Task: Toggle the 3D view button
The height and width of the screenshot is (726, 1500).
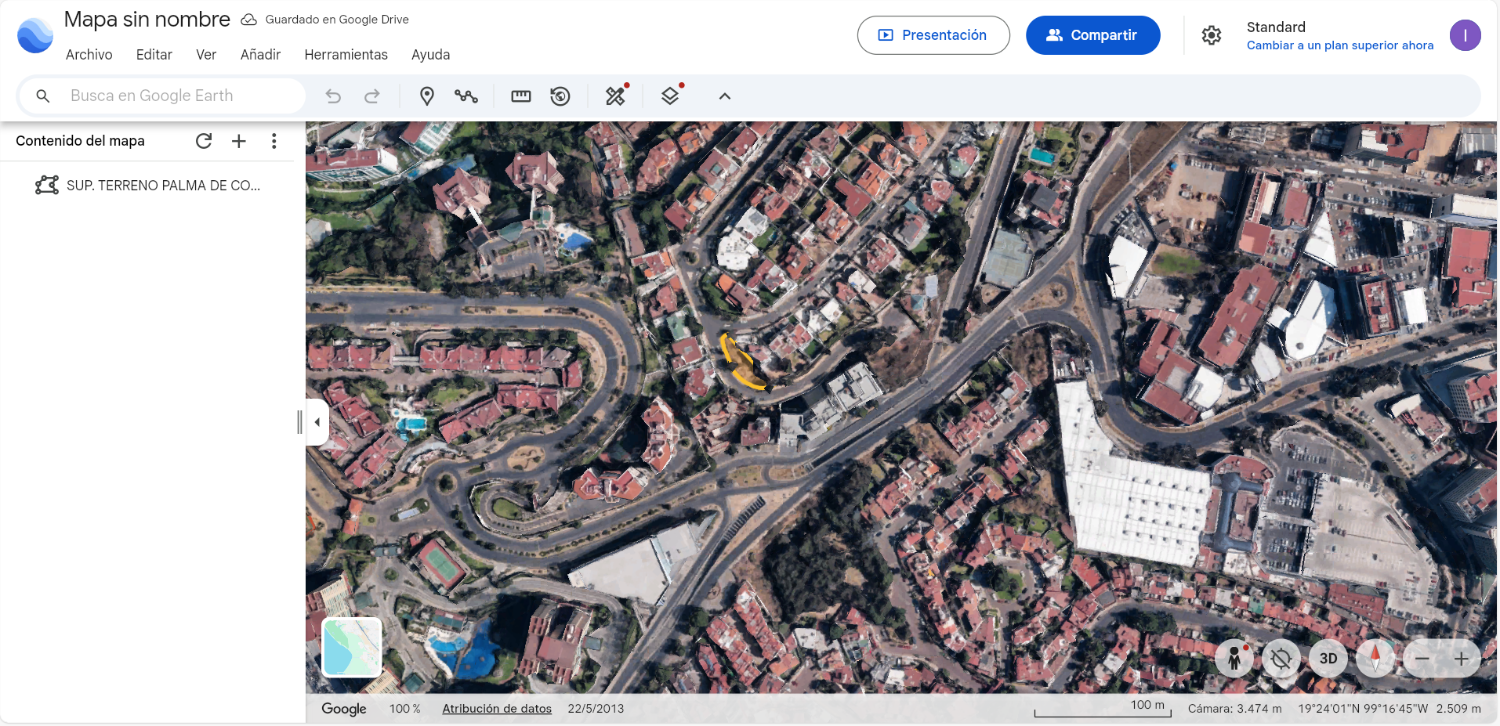Action: point(1328,658)
